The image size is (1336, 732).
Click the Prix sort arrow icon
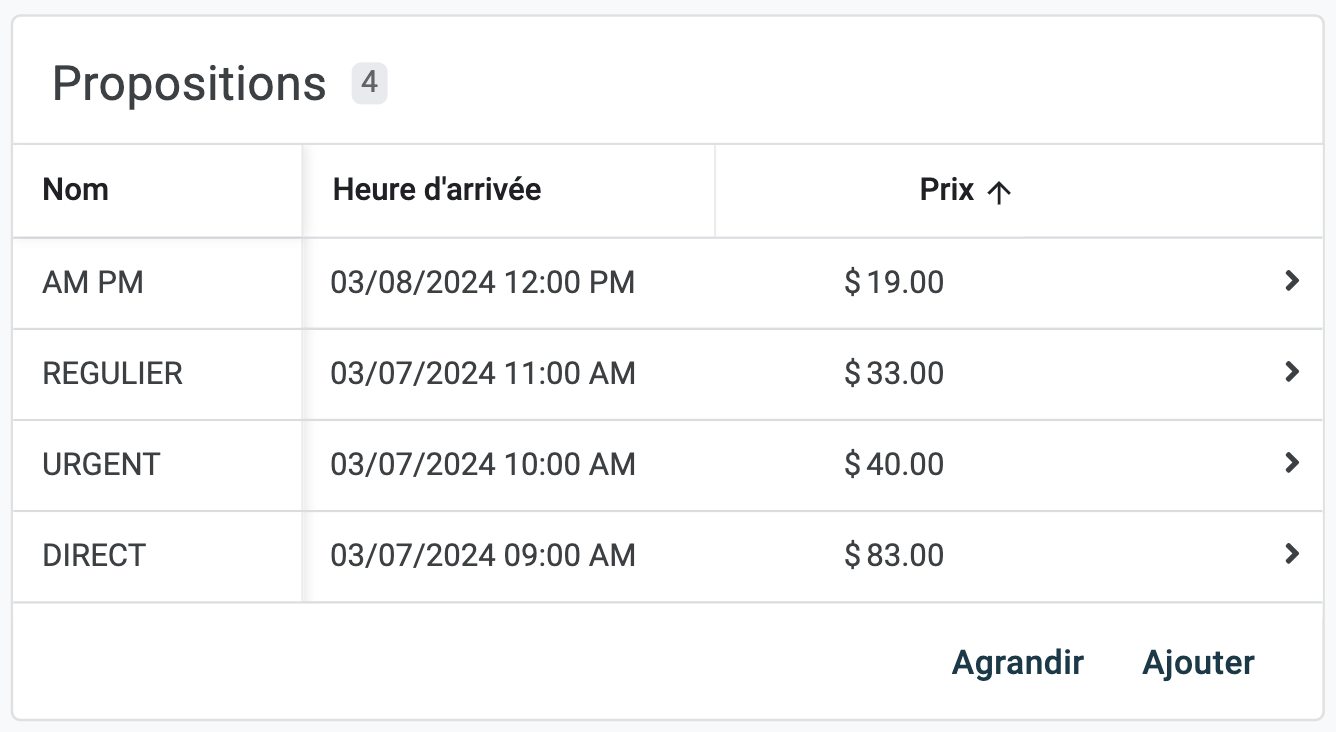[x=999, y=192]
